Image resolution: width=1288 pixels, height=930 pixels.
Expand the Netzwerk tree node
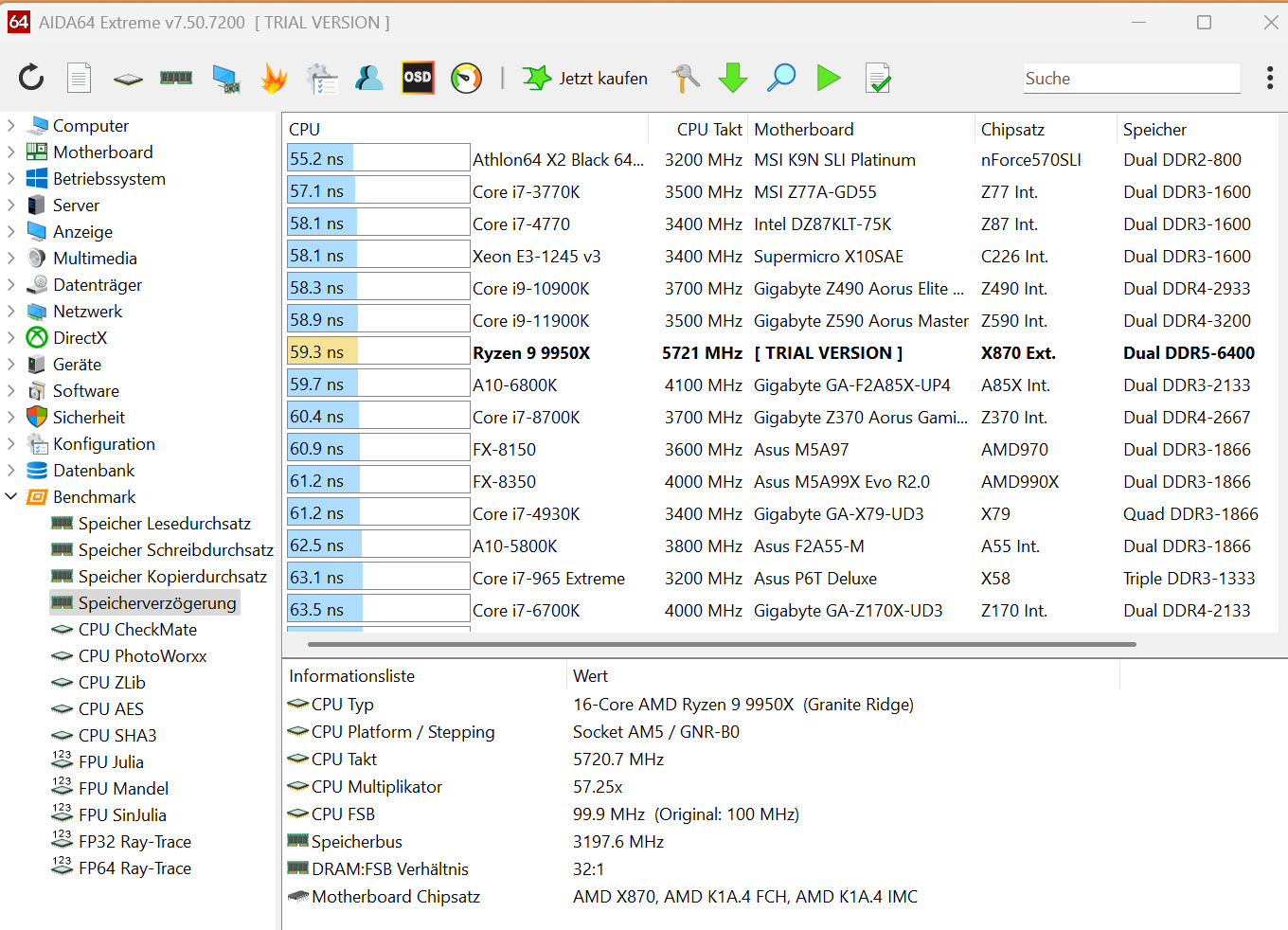[11, 311]
